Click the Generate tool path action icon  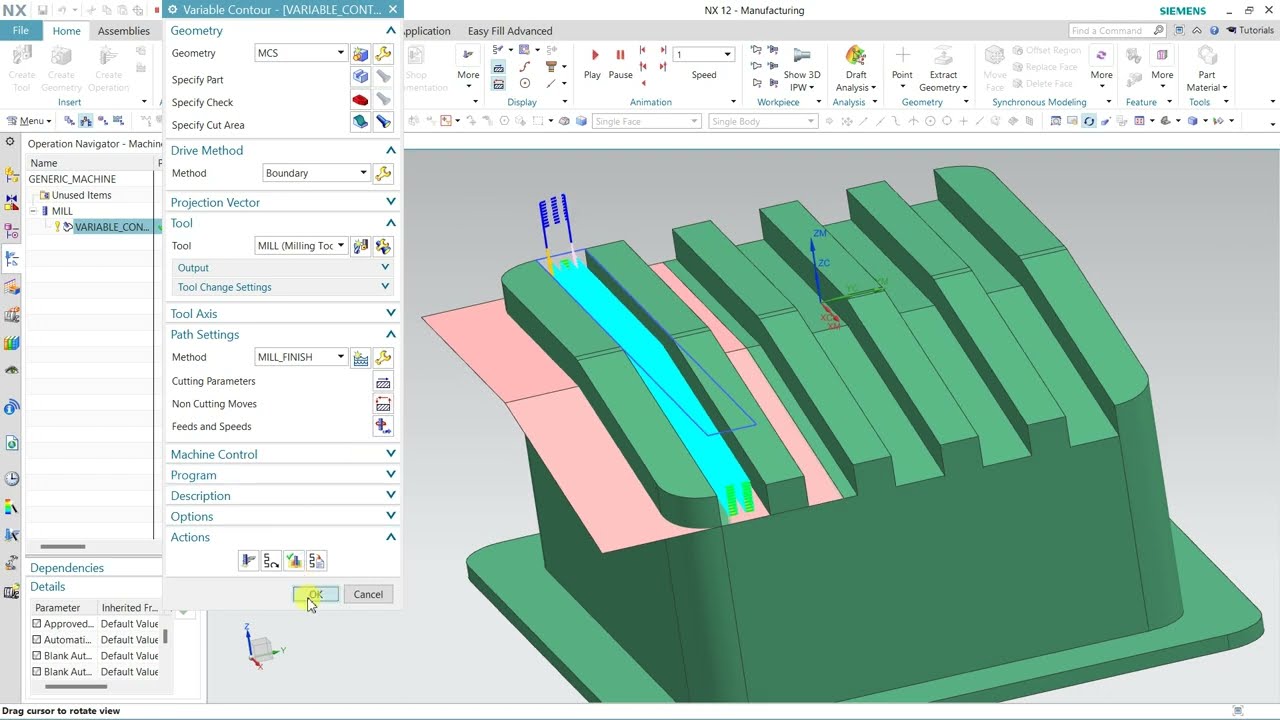tap(249, 561)
